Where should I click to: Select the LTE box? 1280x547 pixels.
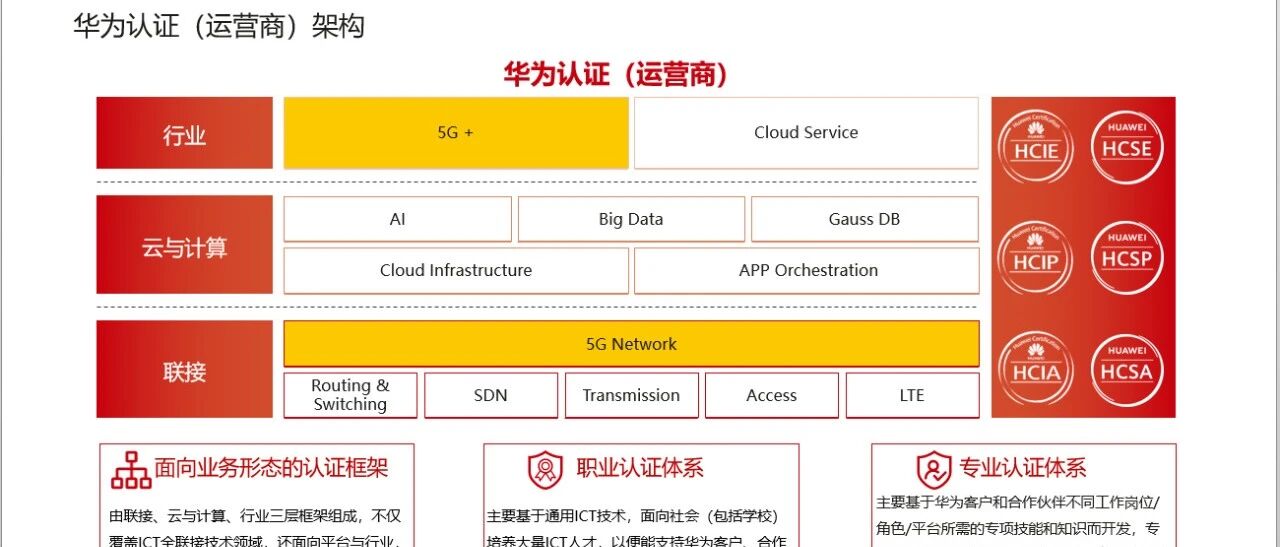pyautogui.click(x=912, y=395)
